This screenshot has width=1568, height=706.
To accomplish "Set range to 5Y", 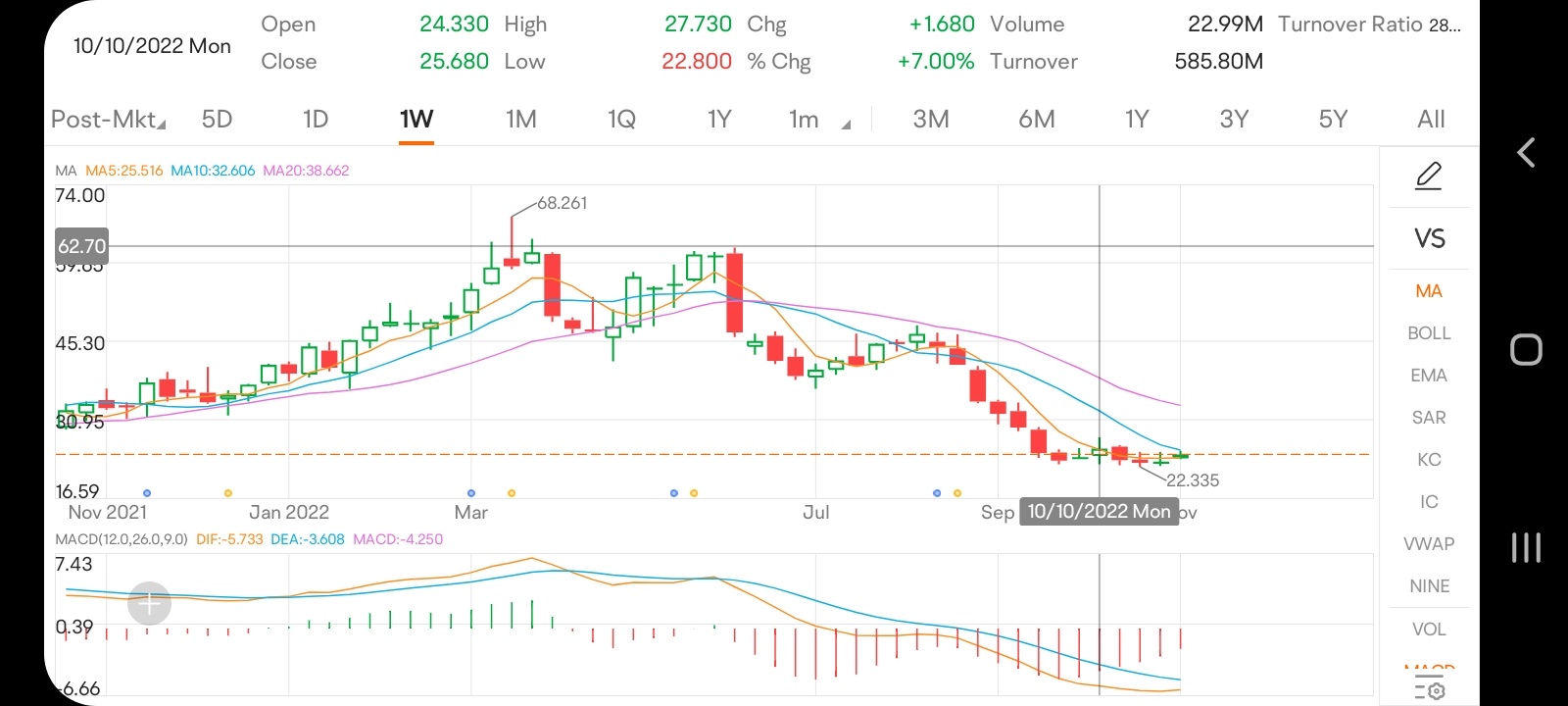I will [1333, 120].
